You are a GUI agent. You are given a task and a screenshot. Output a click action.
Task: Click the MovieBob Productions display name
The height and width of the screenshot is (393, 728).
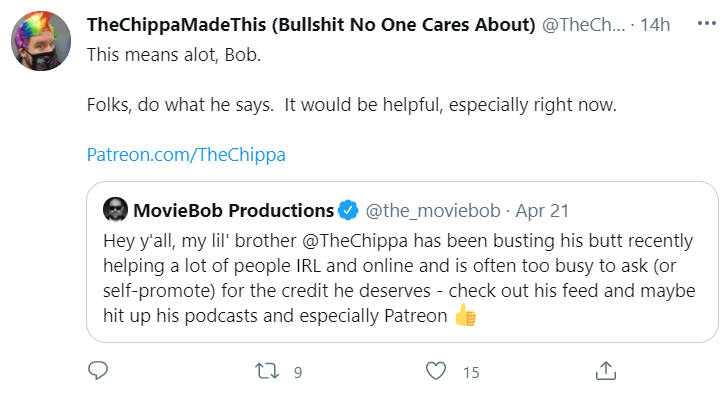(x=234, y=210)
